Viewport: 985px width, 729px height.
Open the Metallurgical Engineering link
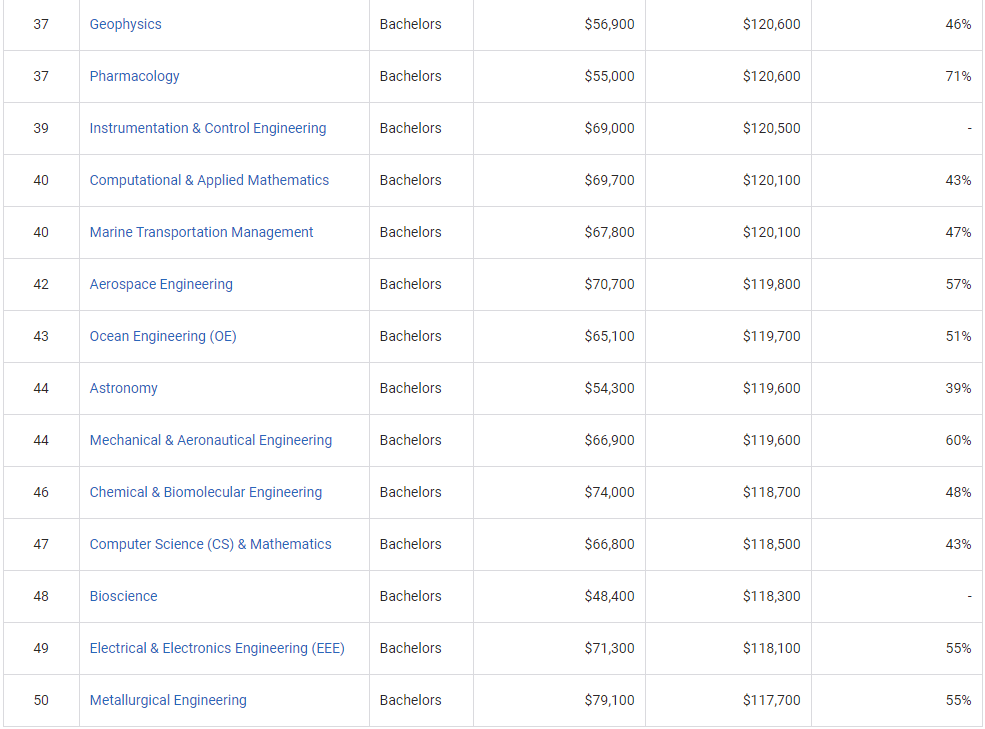pyautogui.click(x=168, y=700)
